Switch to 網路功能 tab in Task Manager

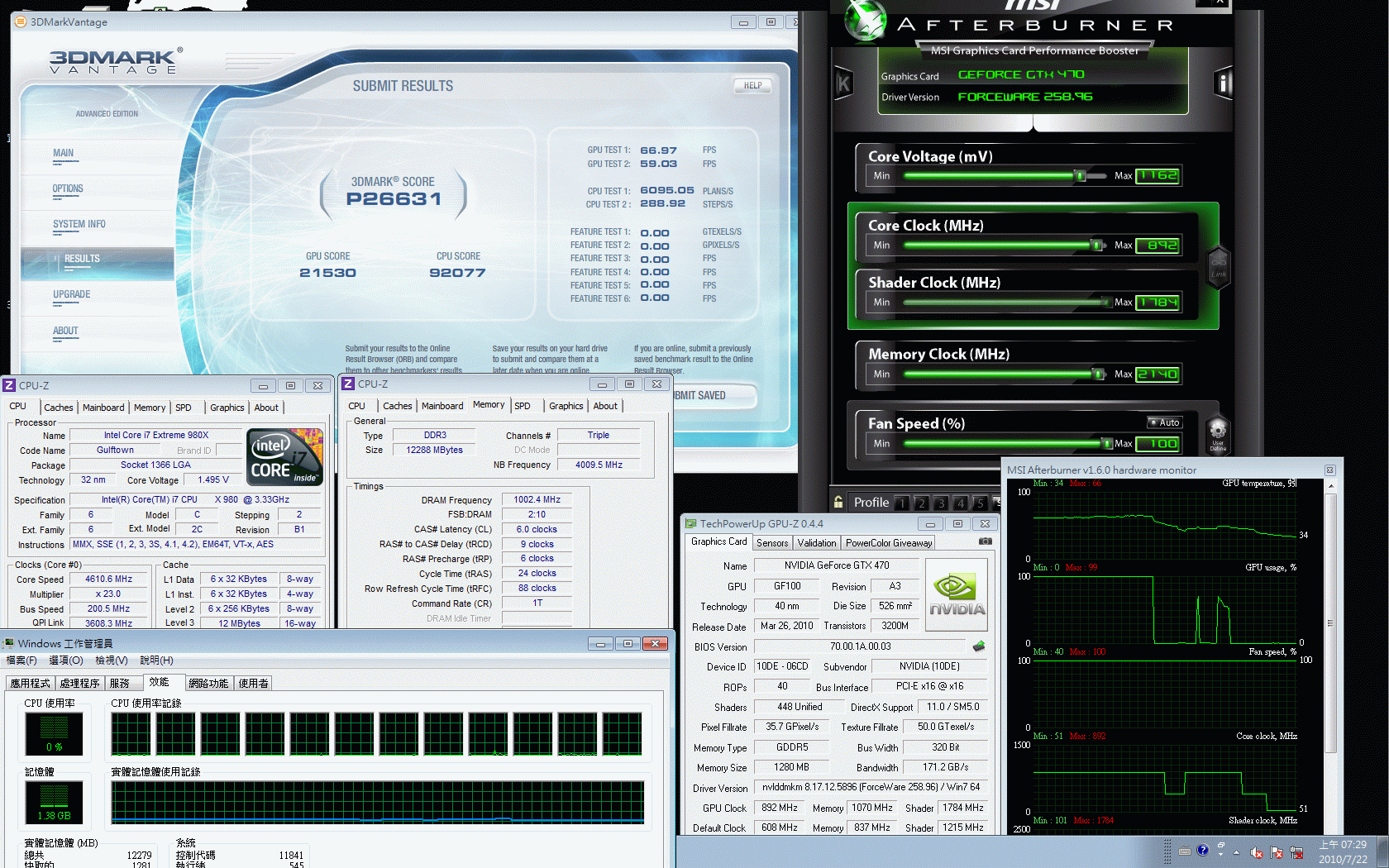coord(208,684)
